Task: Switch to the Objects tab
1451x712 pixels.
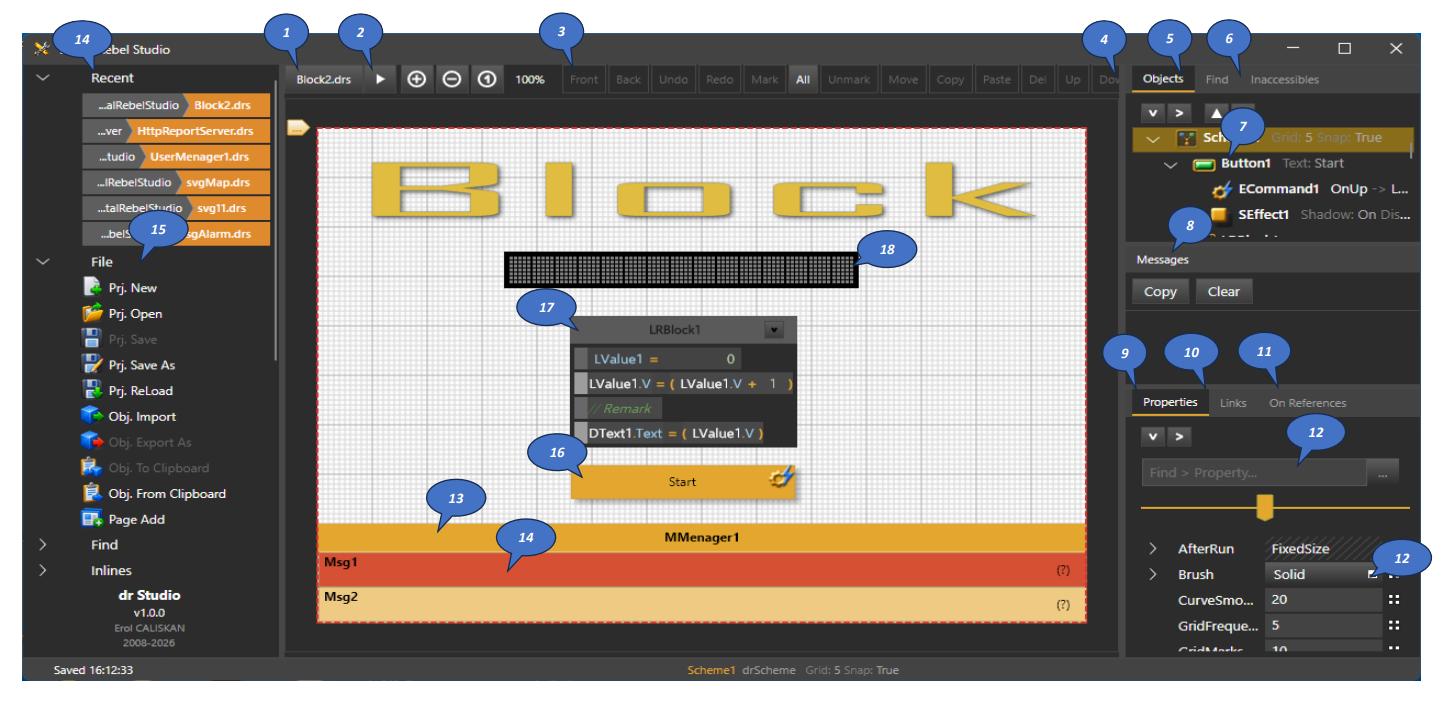Action: (x=1163, y=79)
